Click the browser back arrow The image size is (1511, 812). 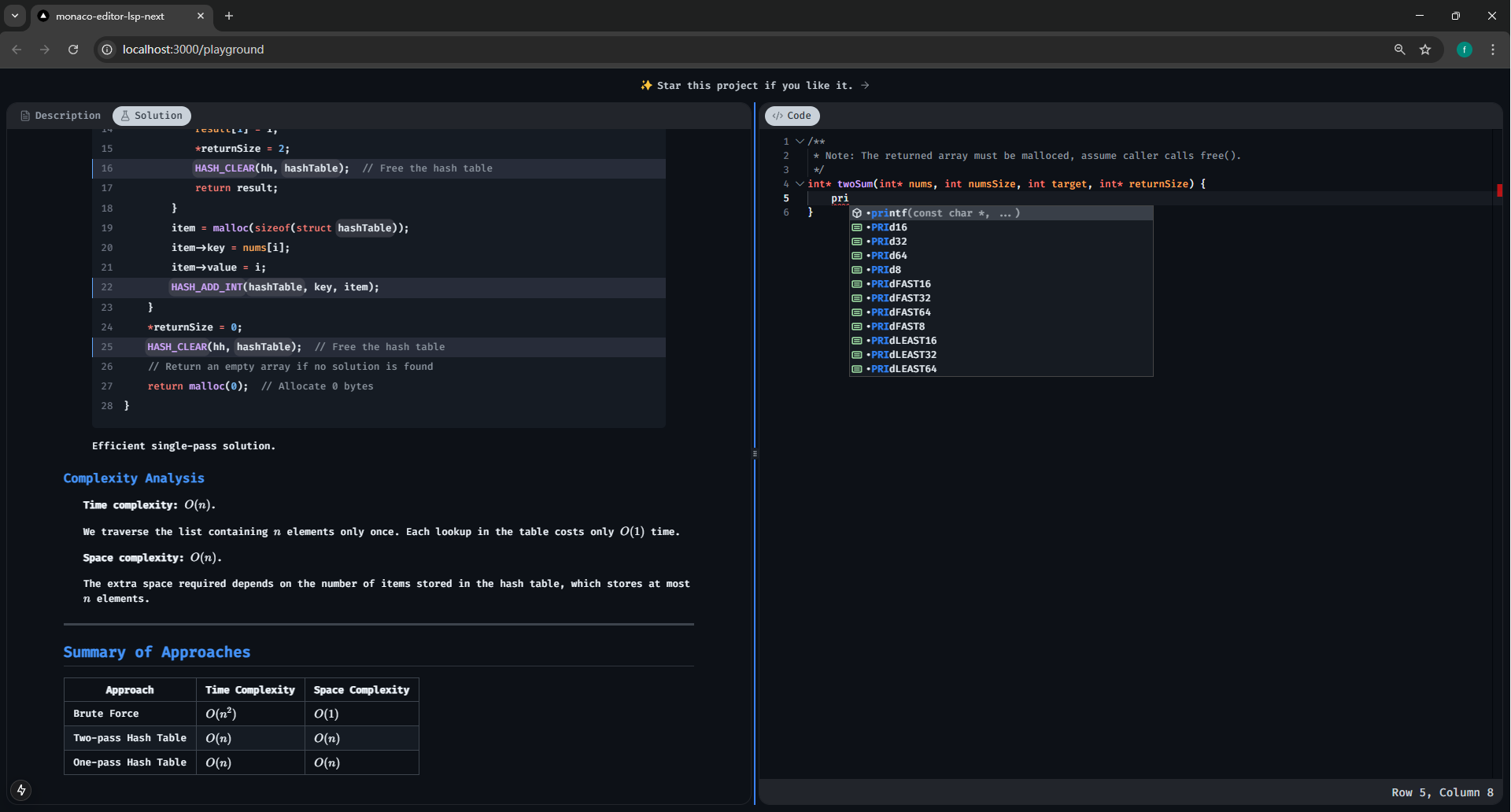click(17, 50)
